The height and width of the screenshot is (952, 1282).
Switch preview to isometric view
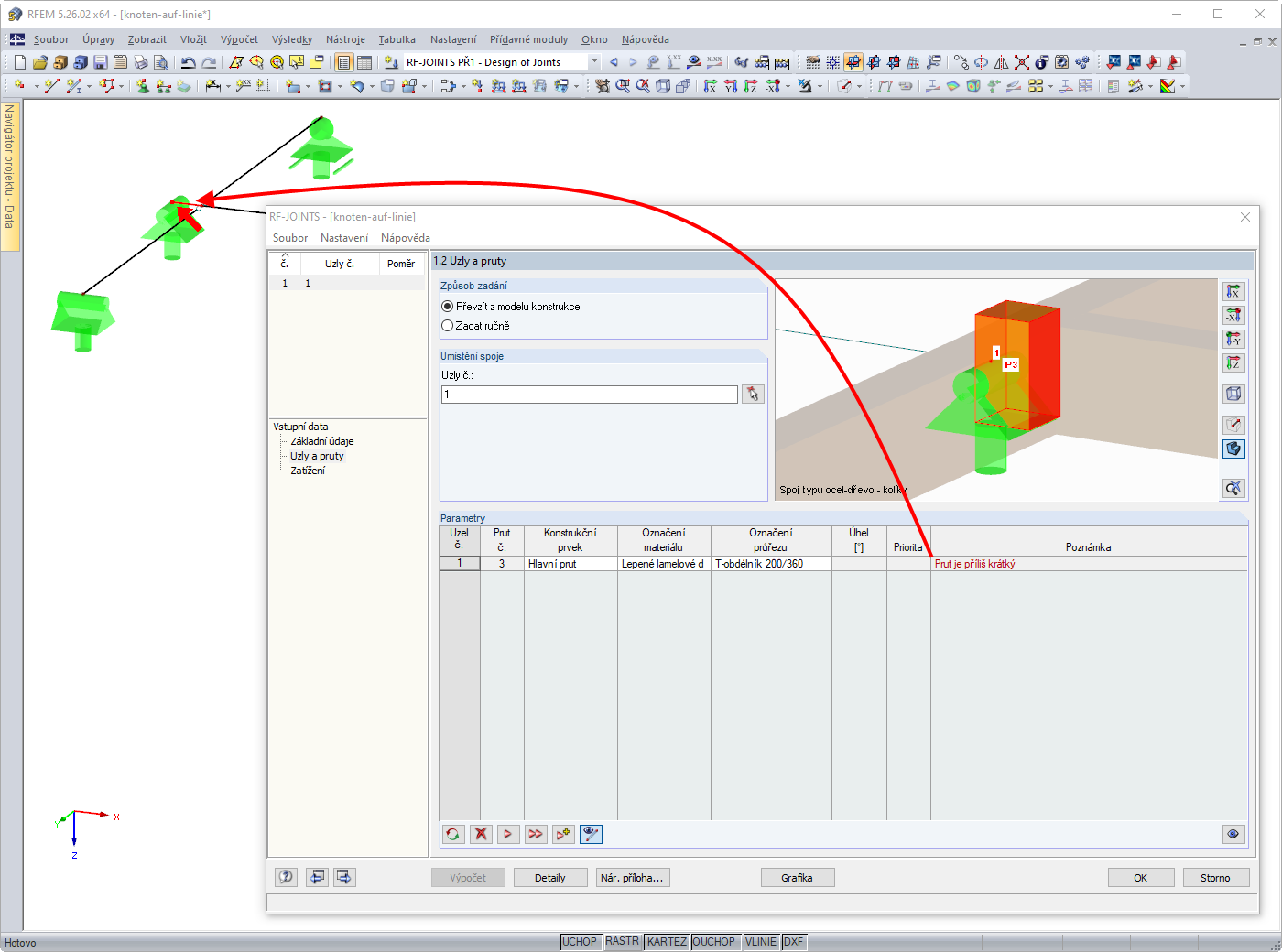tap(1233, 394)
